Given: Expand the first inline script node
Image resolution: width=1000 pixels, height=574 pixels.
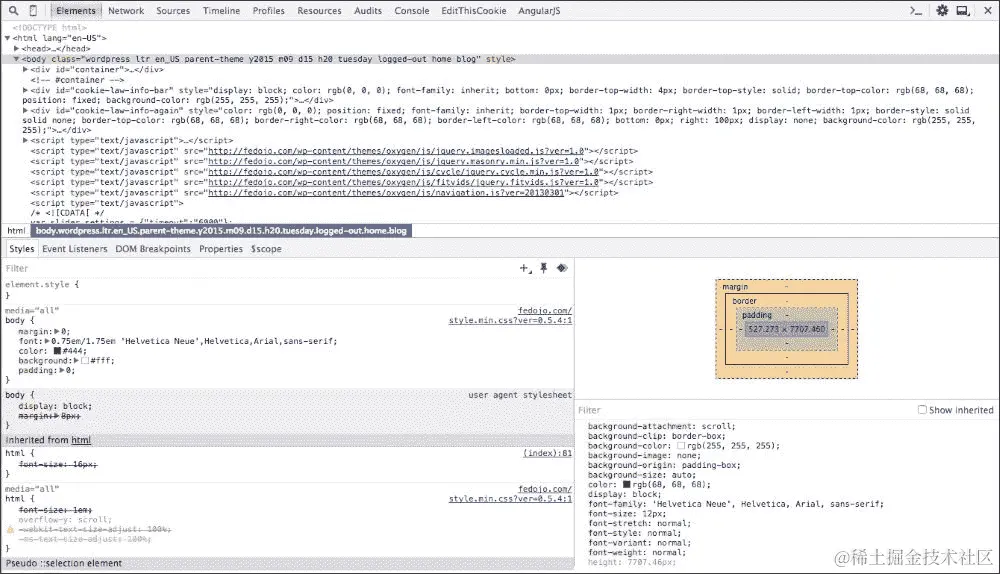Looking at the screenshot, I should click(26, 140).
